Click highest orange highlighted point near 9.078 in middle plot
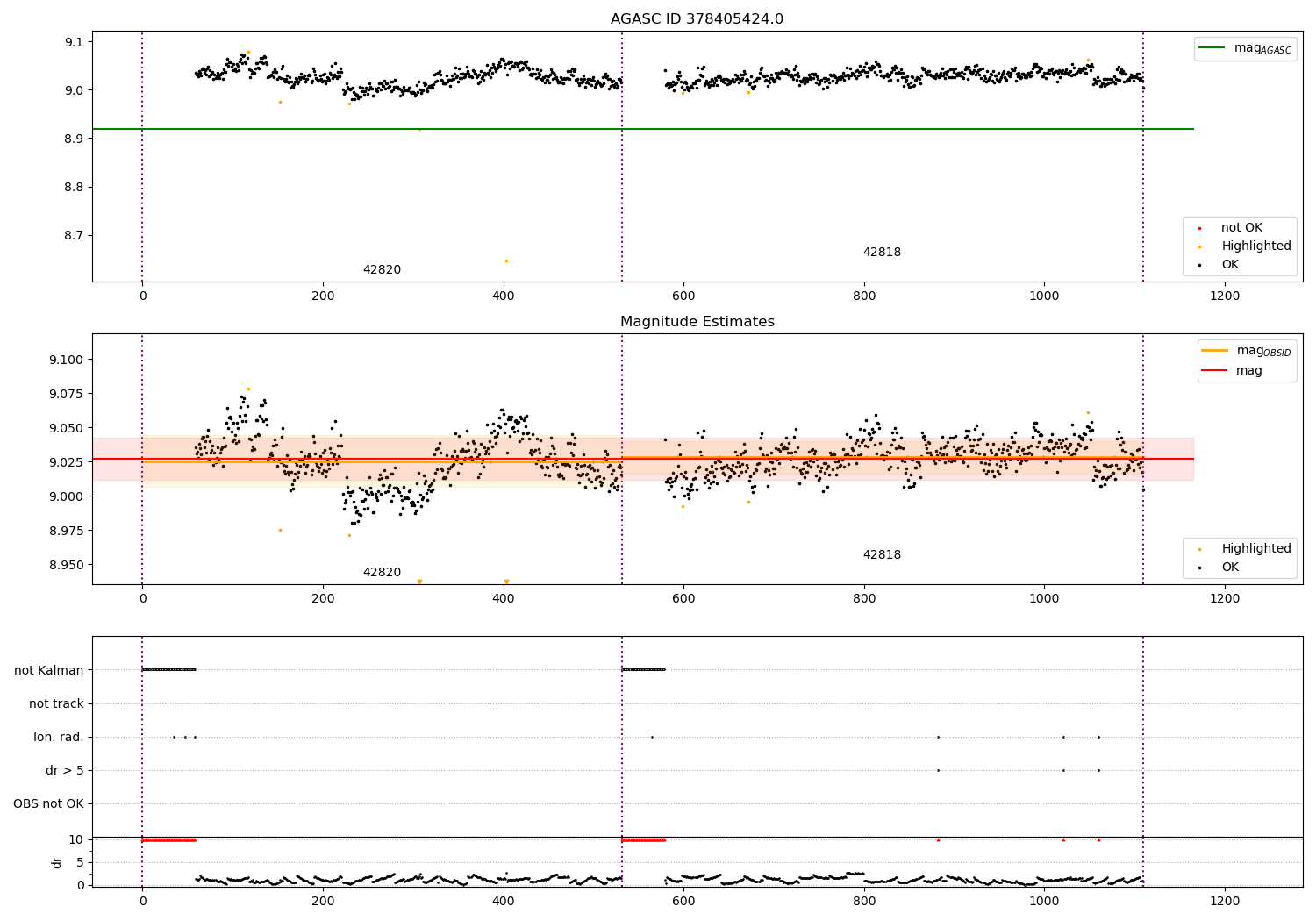Viewport: 1316px width, 921px height. (x=248, y=389)
